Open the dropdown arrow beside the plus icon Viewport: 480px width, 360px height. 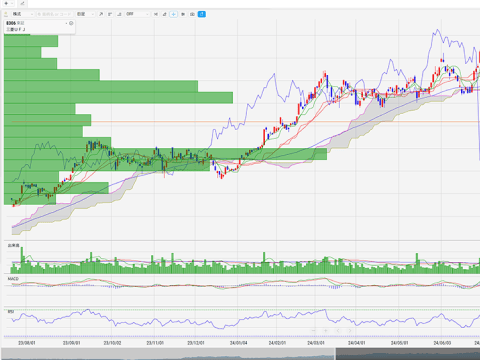click(12, 3)
